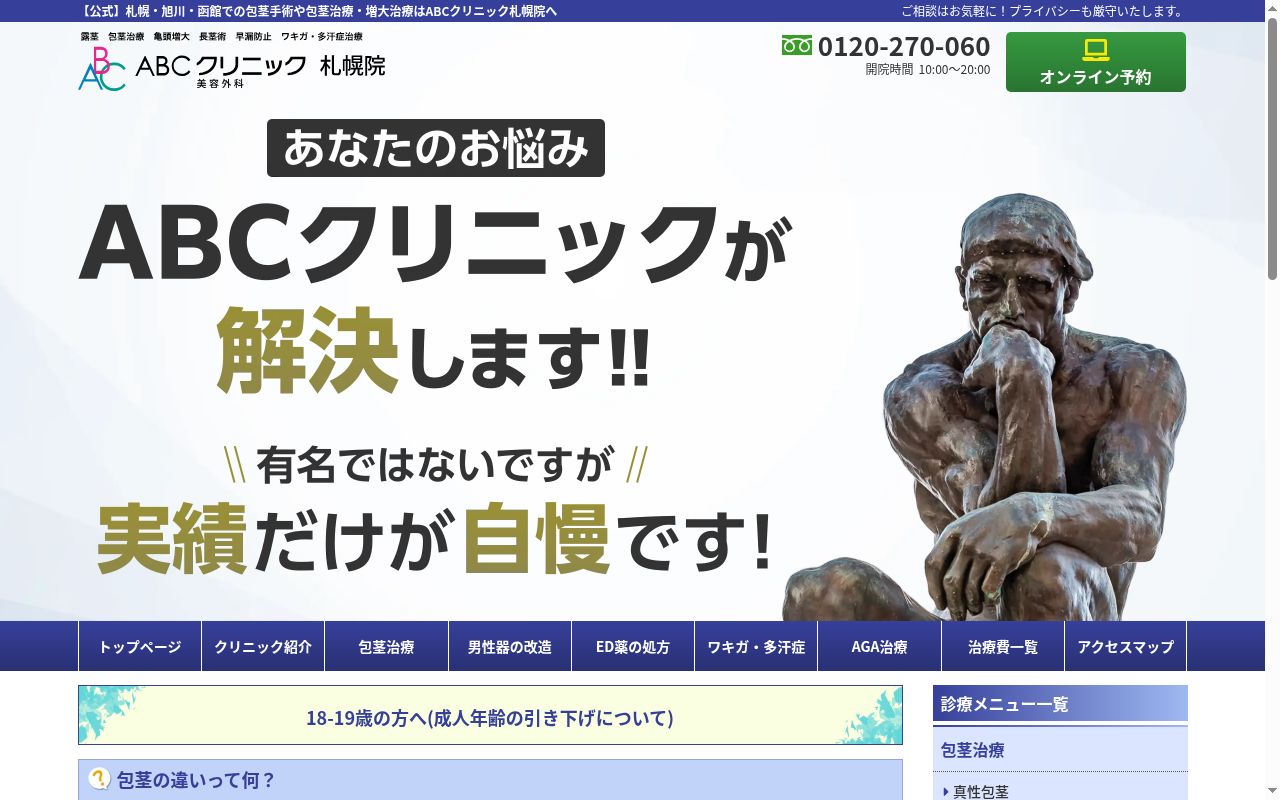Viewport: 1280px width, 800px height.
Task: Click the question mark icon beside 包茎の違いって何？
Action: pyautogui.click(x=99, y=778)
